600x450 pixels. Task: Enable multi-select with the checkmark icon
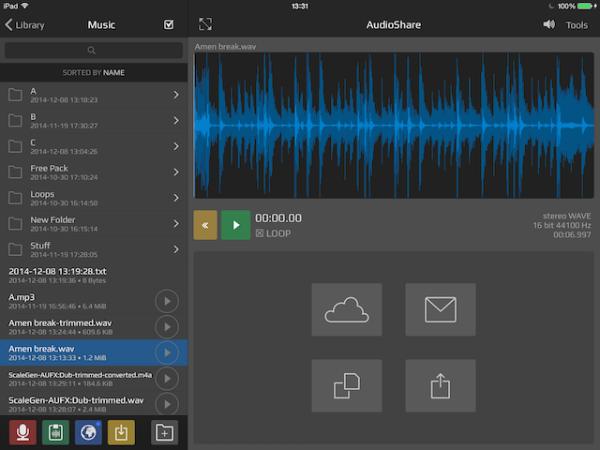[169, 24]
